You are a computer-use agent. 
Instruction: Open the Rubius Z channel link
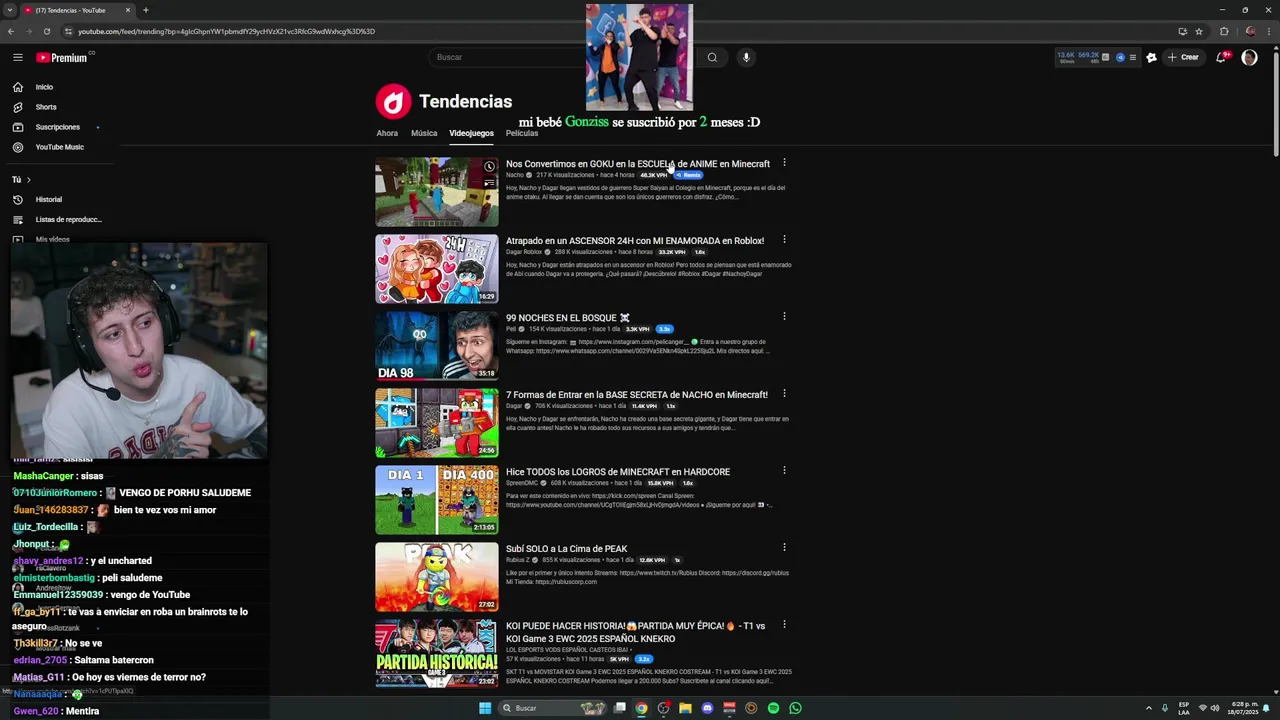click(517, 560)
